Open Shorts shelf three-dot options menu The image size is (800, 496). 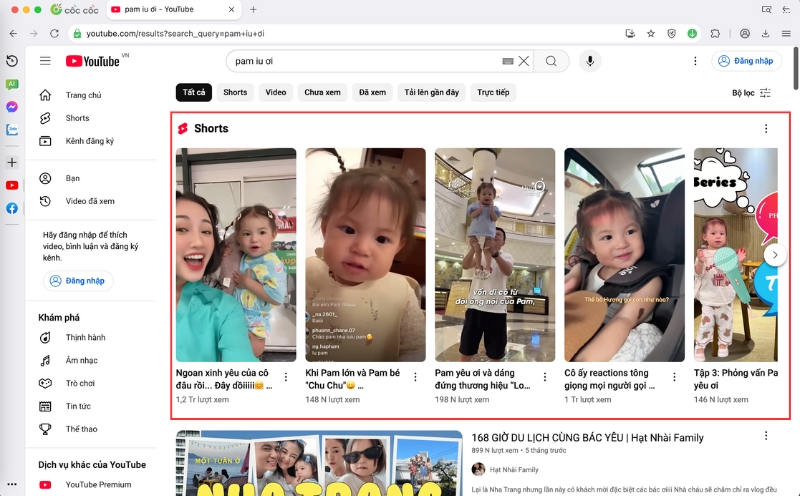(x=766, y=129)
